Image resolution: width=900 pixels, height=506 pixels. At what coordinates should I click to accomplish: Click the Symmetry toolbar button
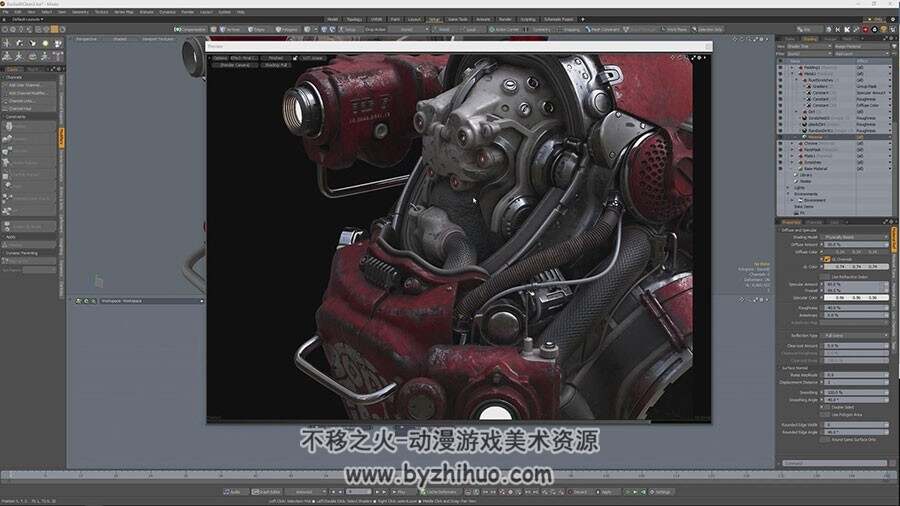pyautogui.click(x=538, y=29)
